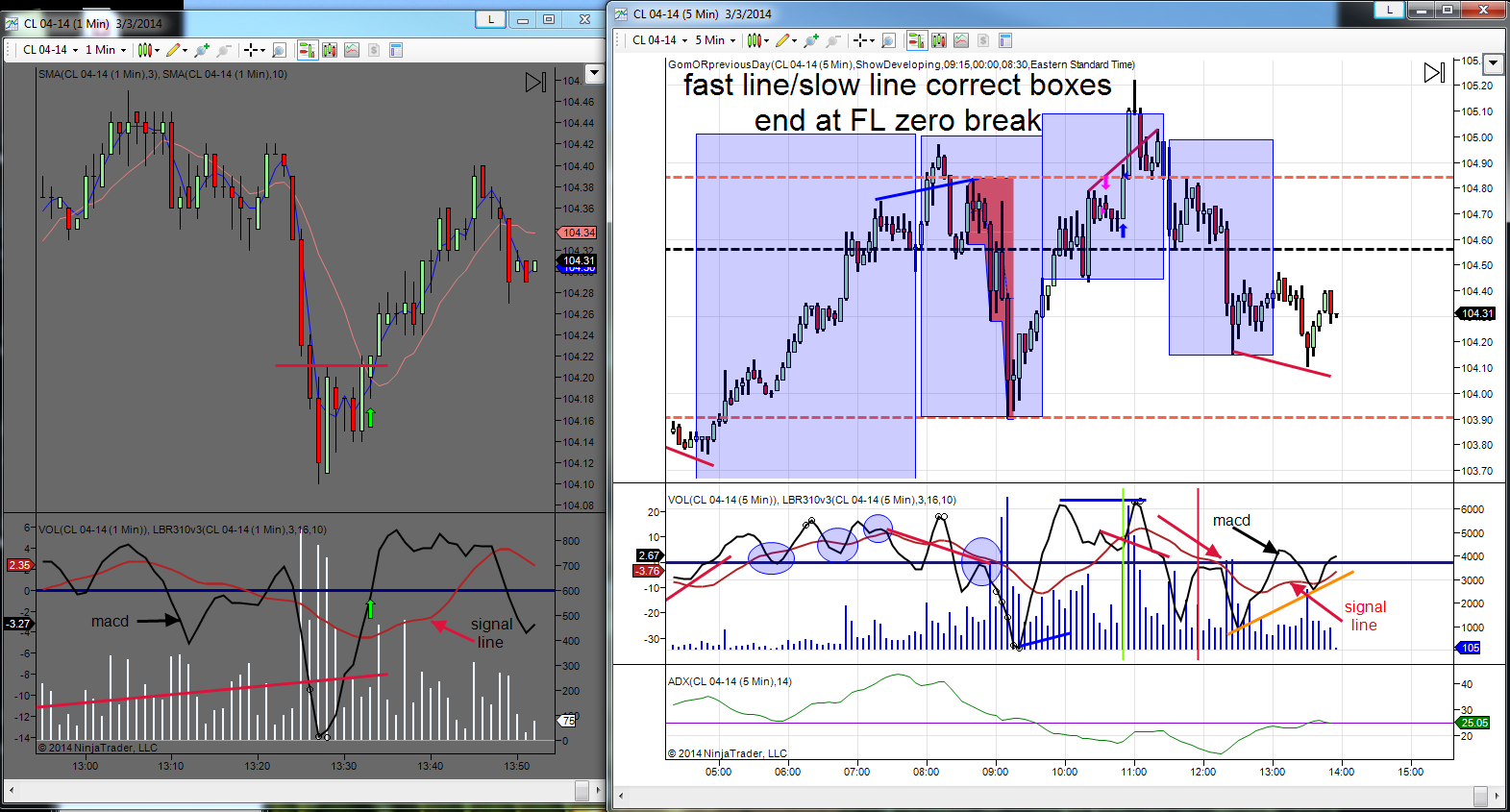Click the -3.76 value marker in the 5 Min oscillator panel
This screenshot has width=1510, height=812.
(x=647, y=571)
